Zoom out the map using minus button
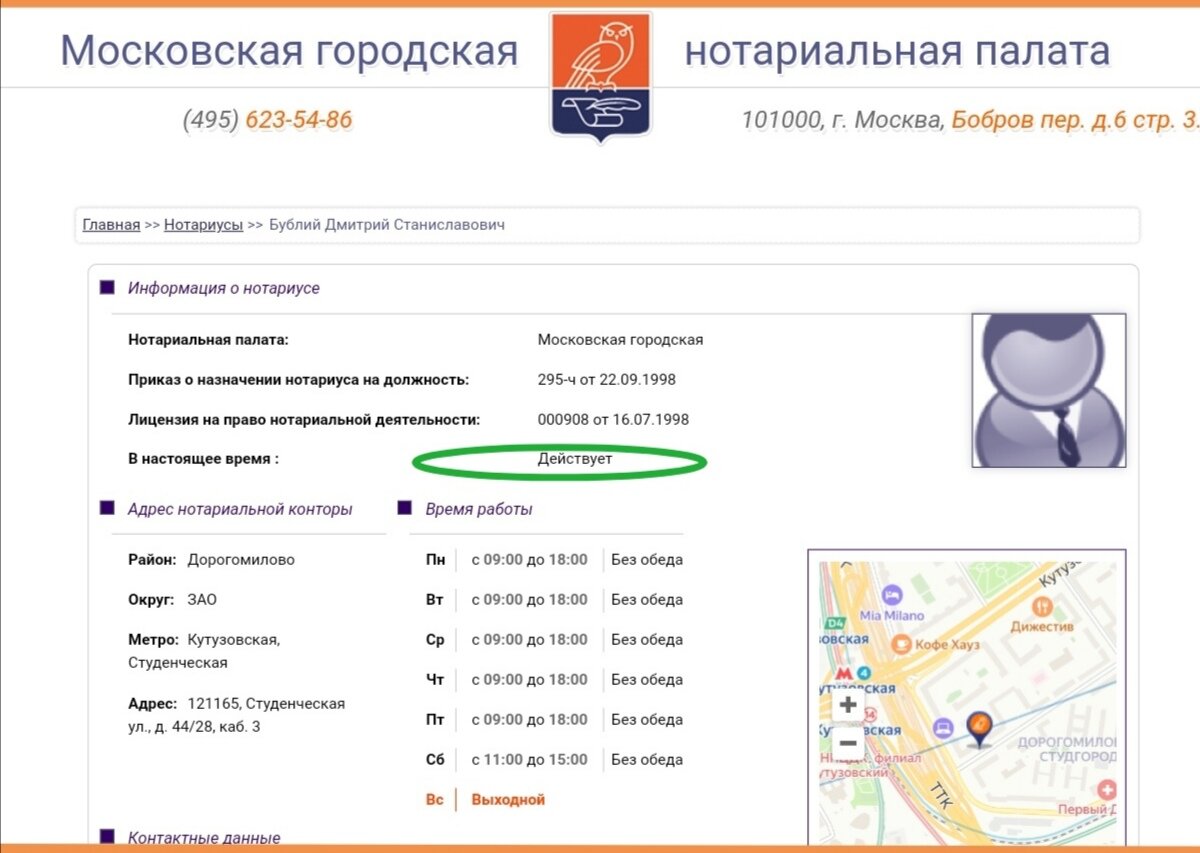The width and height of the screenshot is (1200, 853). pyautogui.click(x=847, y=743)
